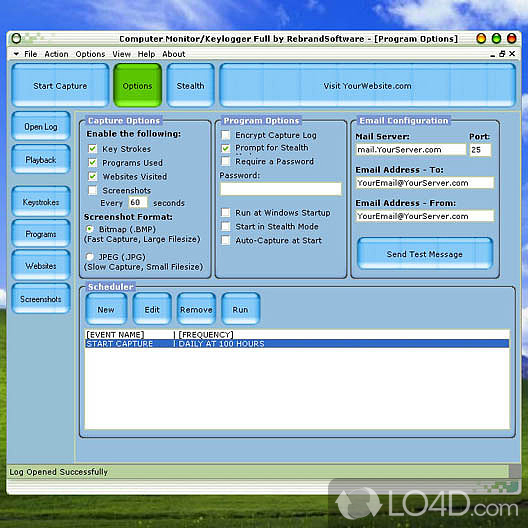Show the Screenshots log view in the sidebar

(41, 299)
